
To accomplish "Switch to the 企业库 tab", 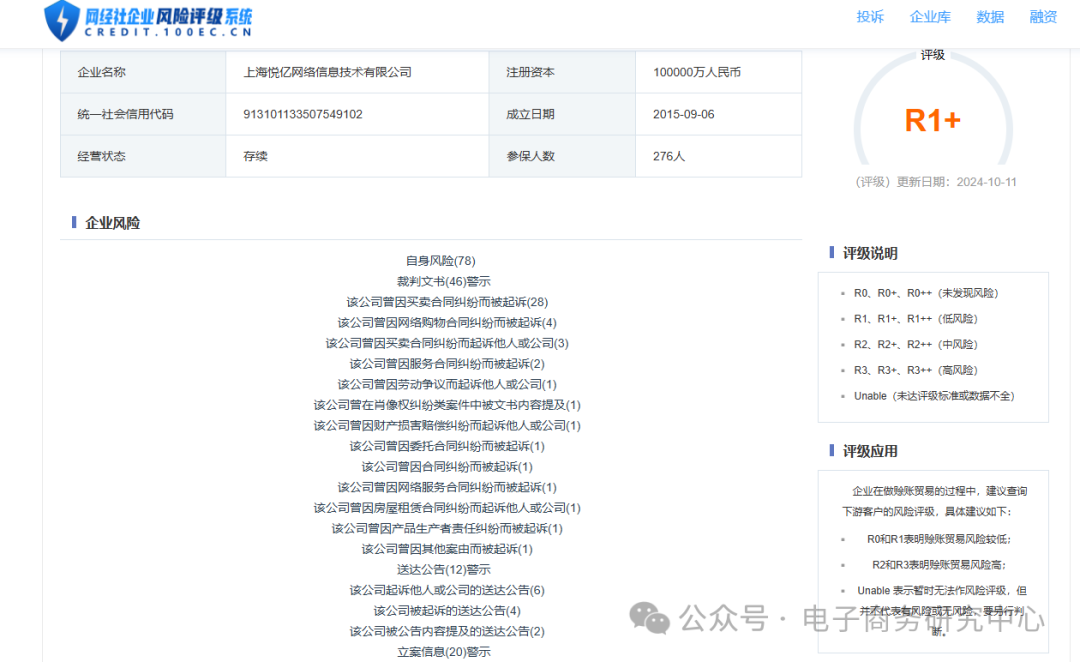I will pyautogui.click(x=930, y=16).
